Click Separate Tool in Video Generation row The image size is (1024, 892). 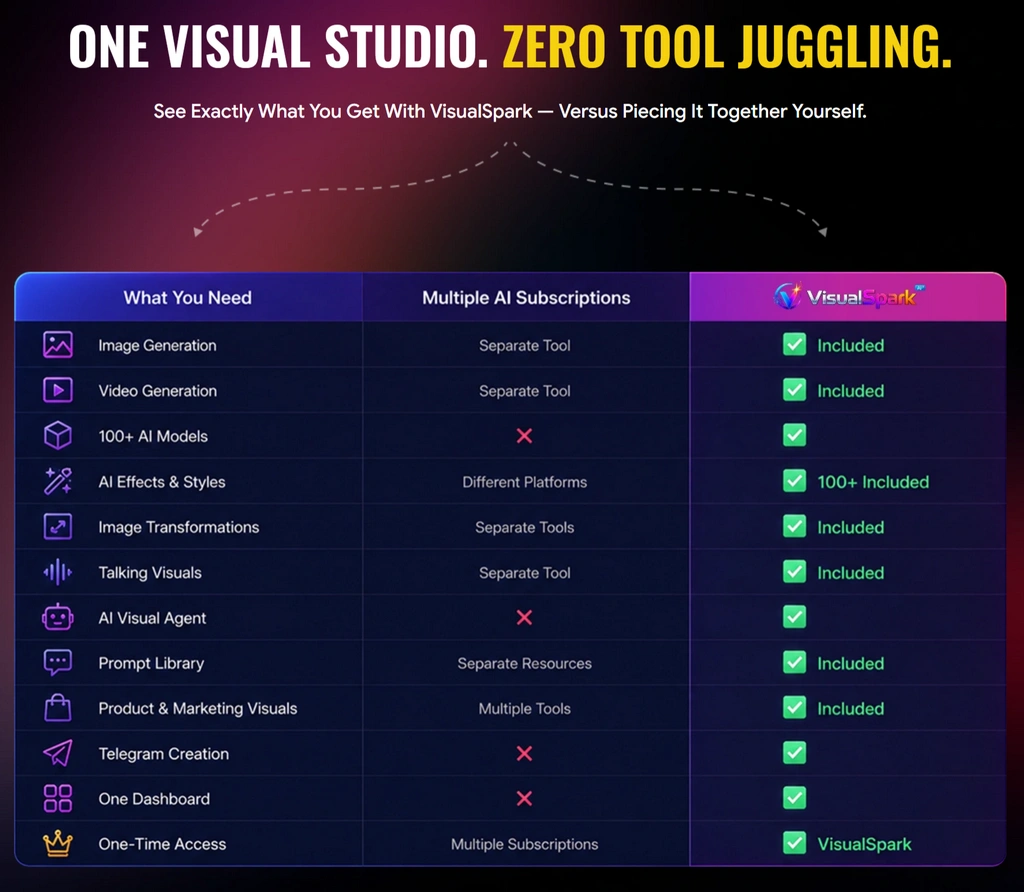pyautogui.click(x=524, y=390)
